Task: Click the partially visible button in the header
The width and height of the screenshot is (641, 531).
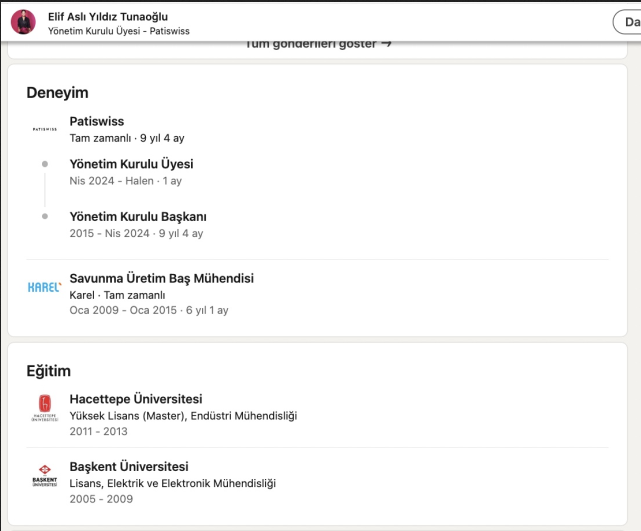Action: tap(627, 22)
